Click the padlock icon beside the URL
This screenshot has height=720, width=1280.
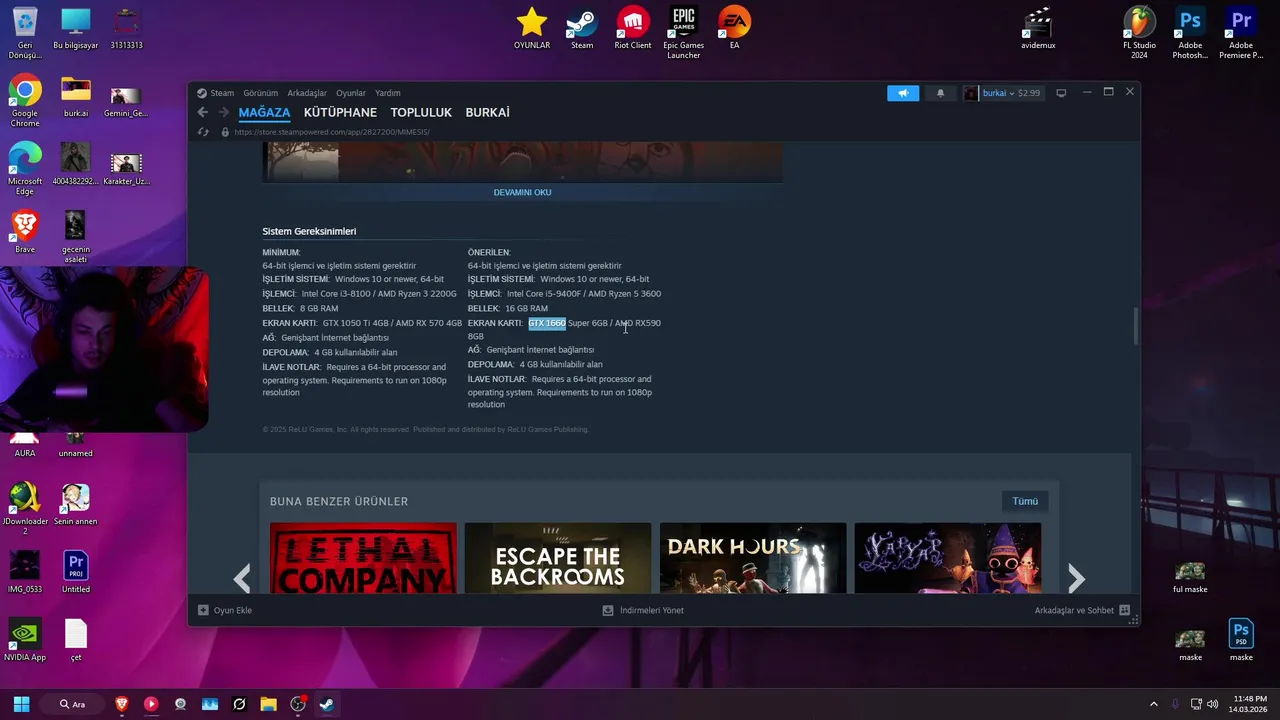click(x=225, y=132)
